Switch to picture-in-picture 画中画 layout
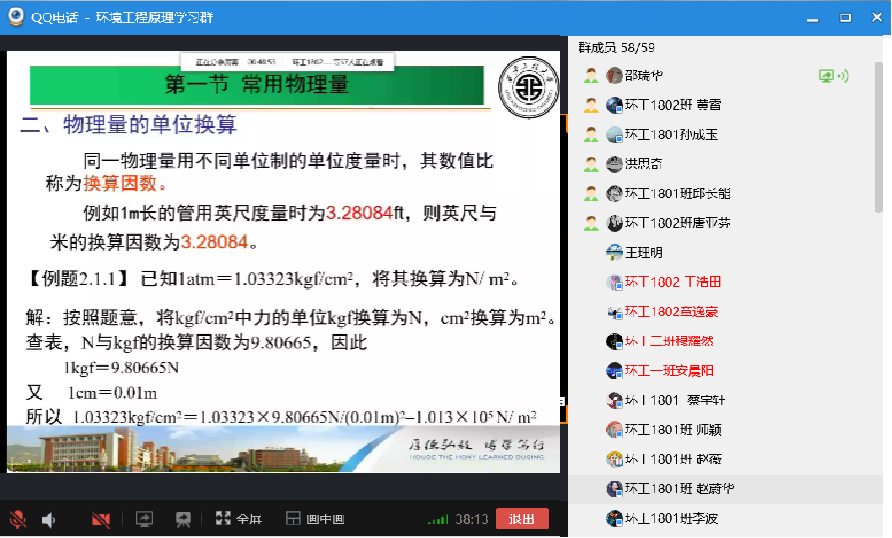The width and height of the screenshot is (892, 538). pyautogui.click(x=315, y=519)
